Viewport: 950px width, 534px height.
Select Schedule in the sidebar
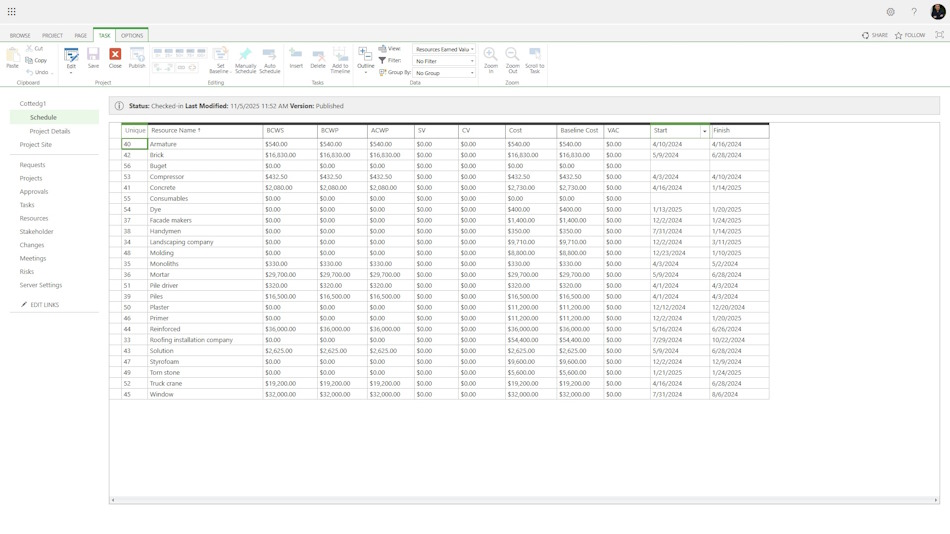tap(55, 117)
